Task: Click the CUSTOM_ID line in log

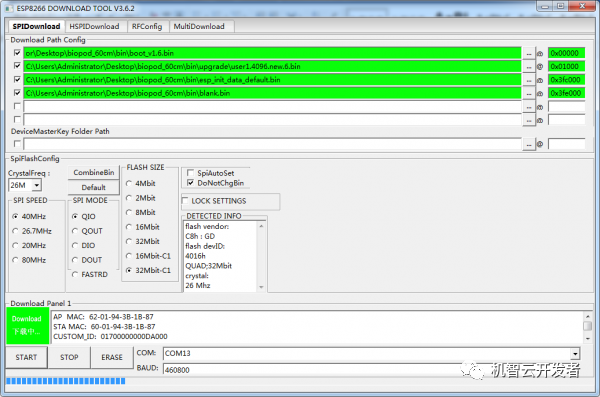Action: point(110,337)
